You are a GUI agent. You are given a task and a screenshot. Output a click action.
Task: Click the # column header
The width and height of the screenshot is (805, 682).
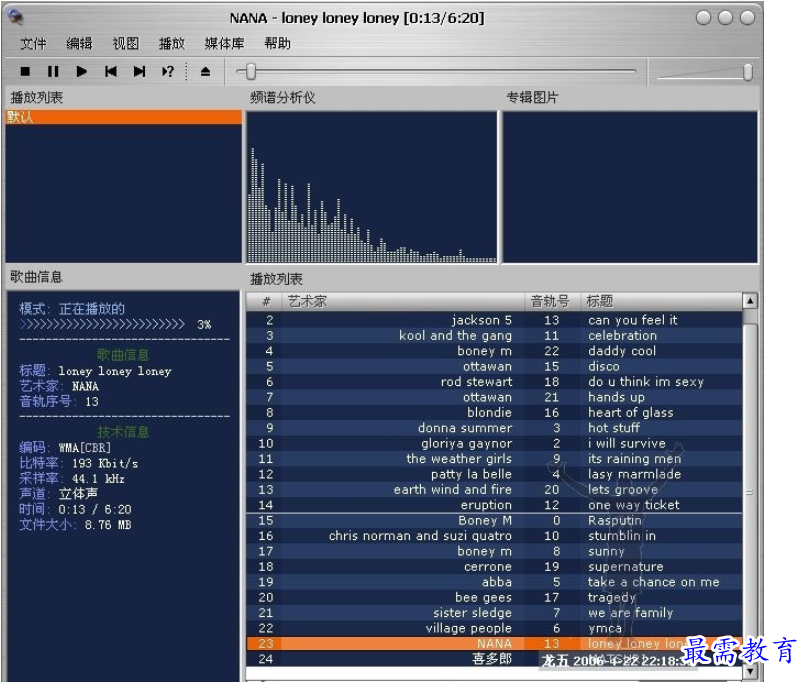[264, 301]
